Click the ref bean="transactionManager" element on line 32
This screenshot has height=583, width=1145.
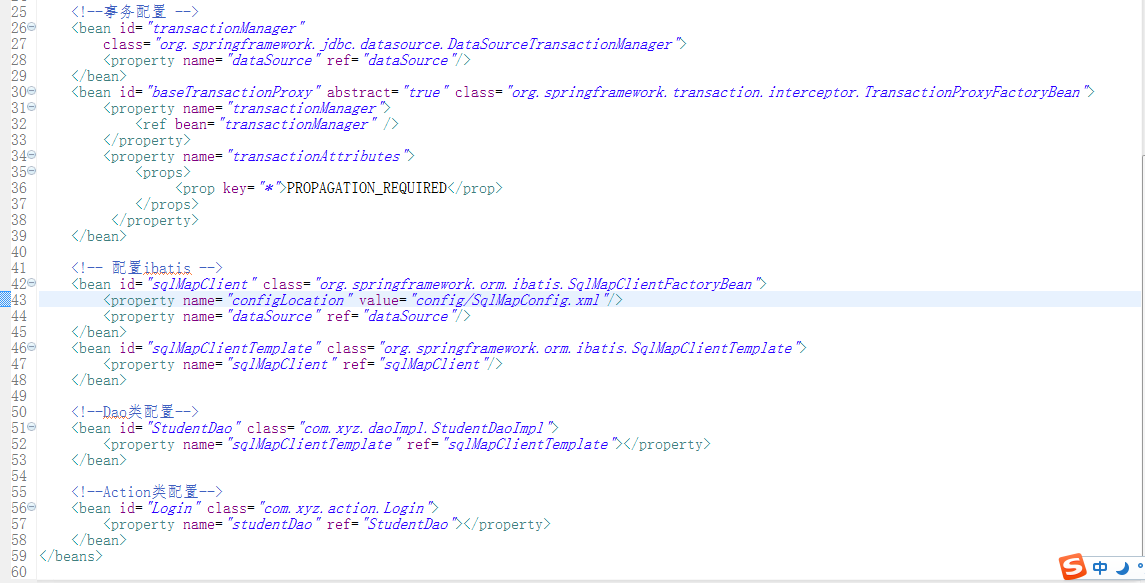267,124
